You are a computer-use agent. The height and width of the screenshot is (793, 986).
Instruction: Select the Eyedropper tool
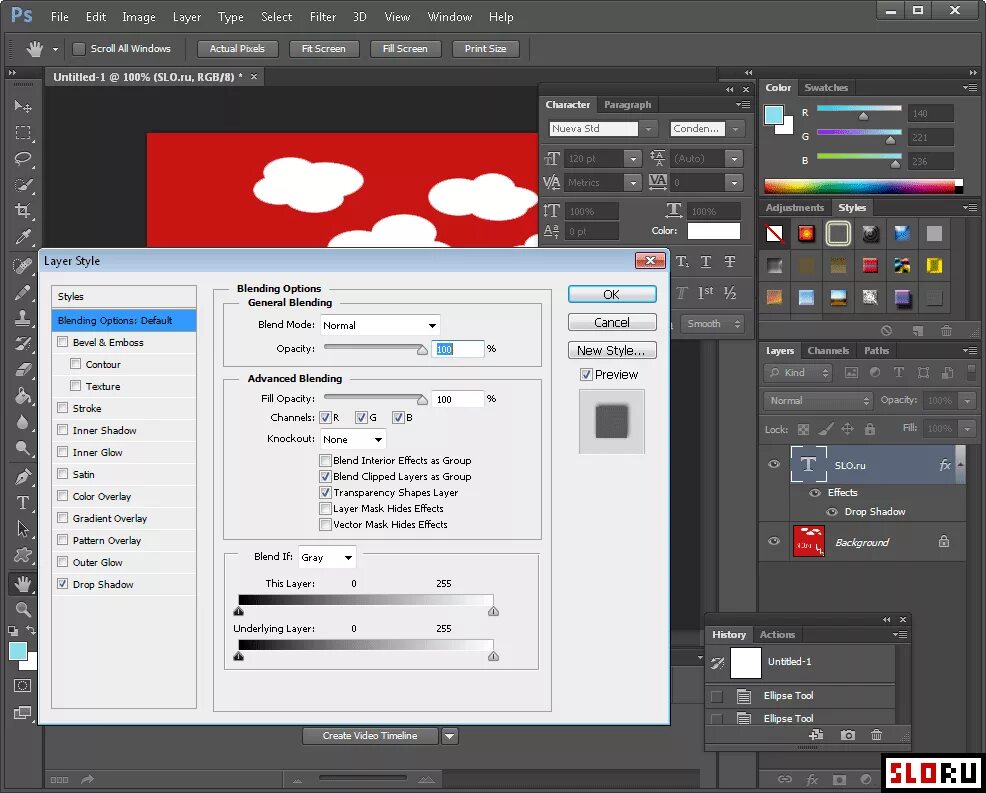pyautogui.click(x=23, y=237)
